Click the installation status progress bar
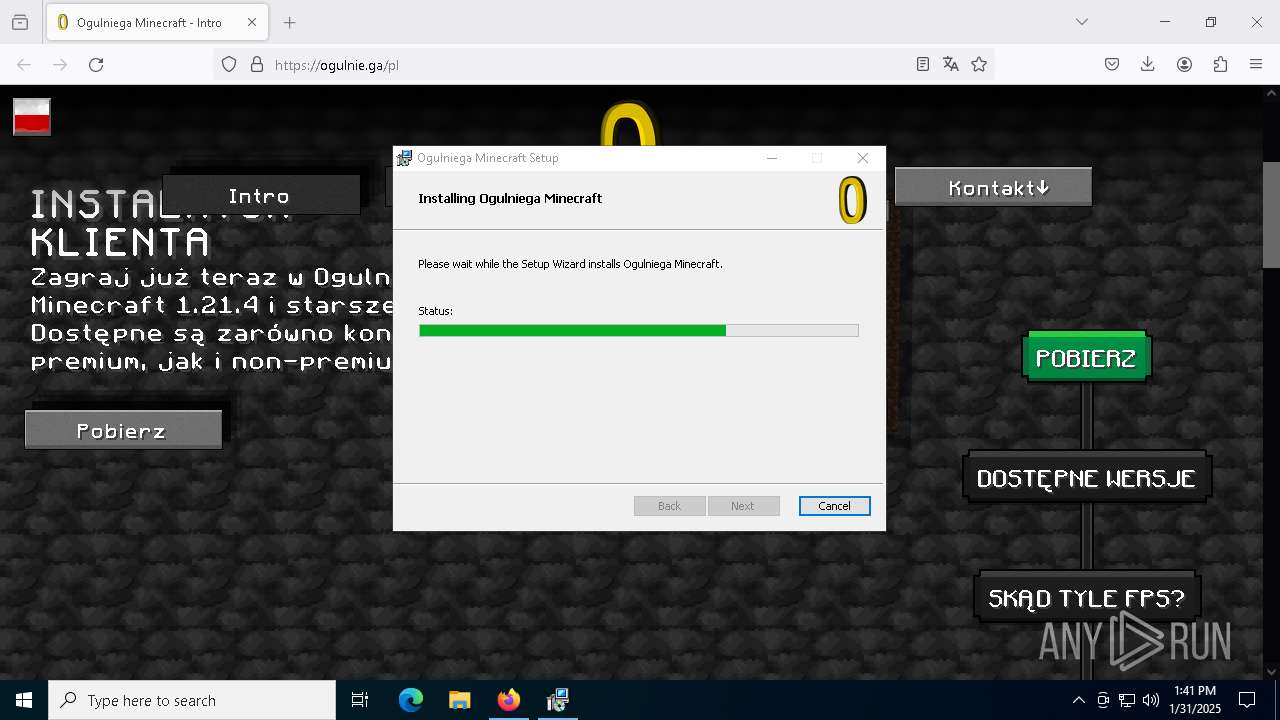Image resolution: width=1280 pixels, height=720 pixels. coord(638,330)
